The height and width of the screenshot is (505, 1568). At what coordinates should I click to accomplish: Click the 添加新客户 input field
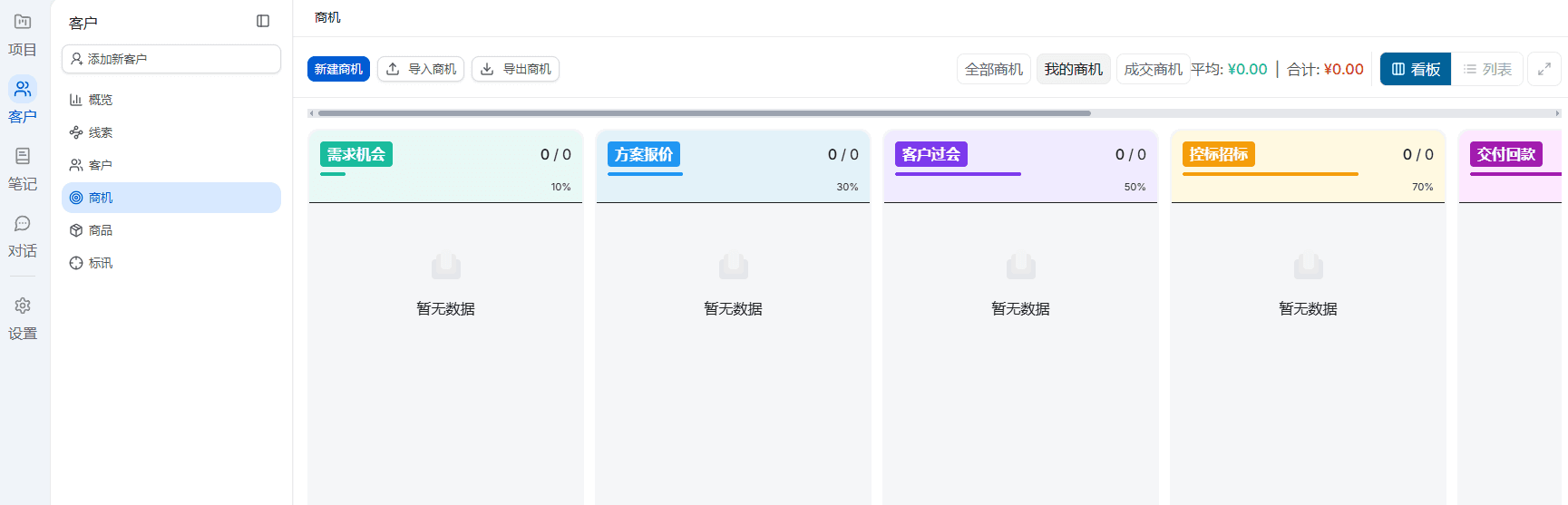point(171,59)
